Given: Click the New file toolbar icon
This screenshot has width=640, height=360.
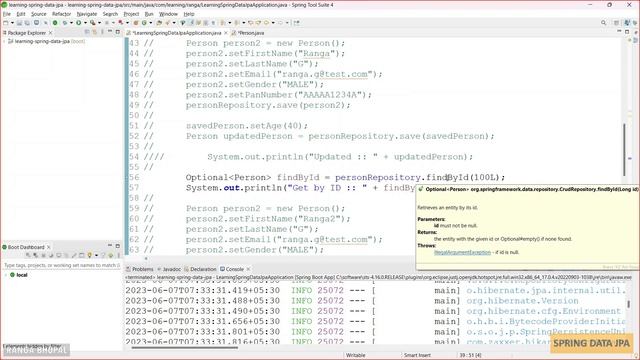Looking at the screenshot, I should tap(6, 23).
